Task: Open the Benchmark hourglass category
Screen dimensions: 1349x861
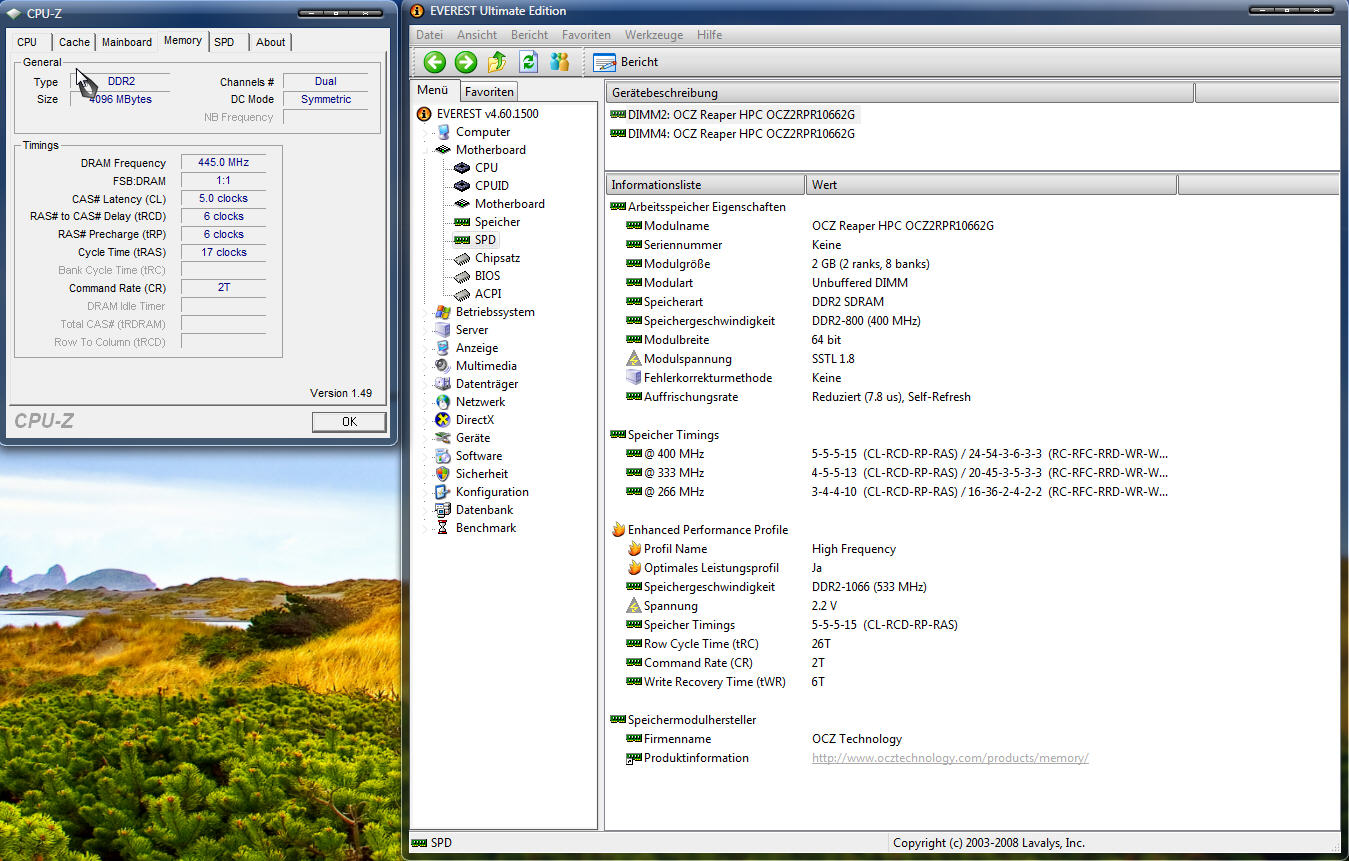Action: pos(485,528)
